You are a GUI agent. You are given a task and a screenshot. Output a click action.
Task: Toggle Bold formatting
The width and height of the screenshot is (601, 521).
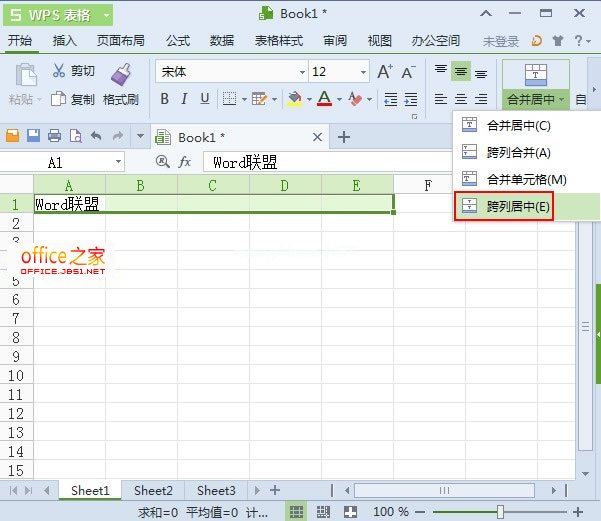[x=165, y=99]
